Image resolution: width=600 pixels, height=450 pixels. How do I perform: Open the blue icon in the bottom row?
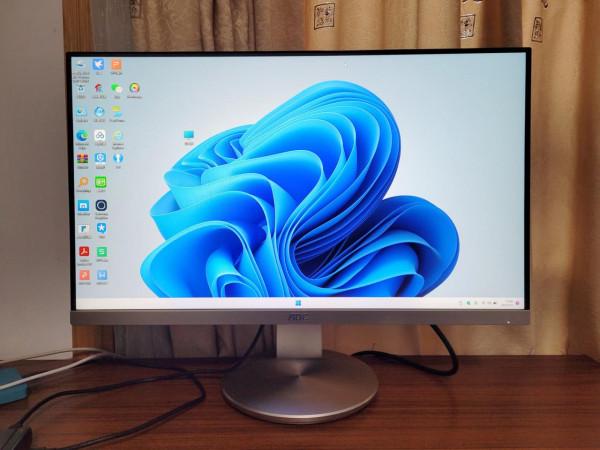(x=100, y=274)
